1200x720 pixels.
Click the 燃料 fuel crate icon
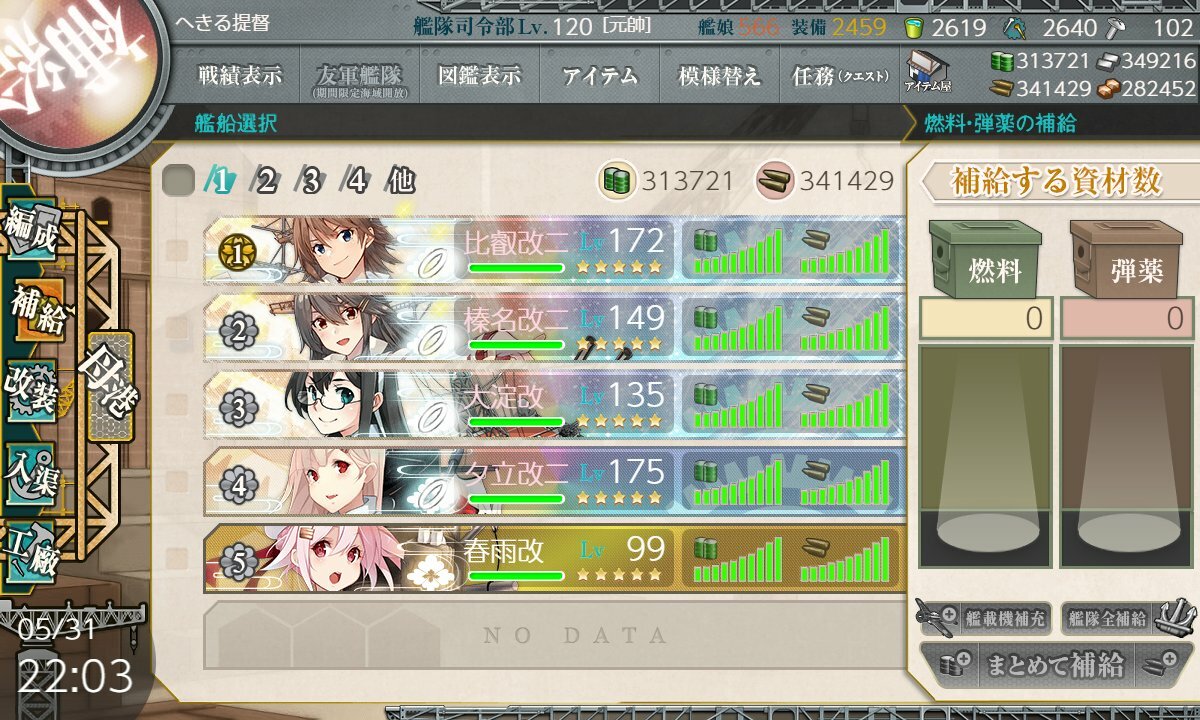[985, 259]
